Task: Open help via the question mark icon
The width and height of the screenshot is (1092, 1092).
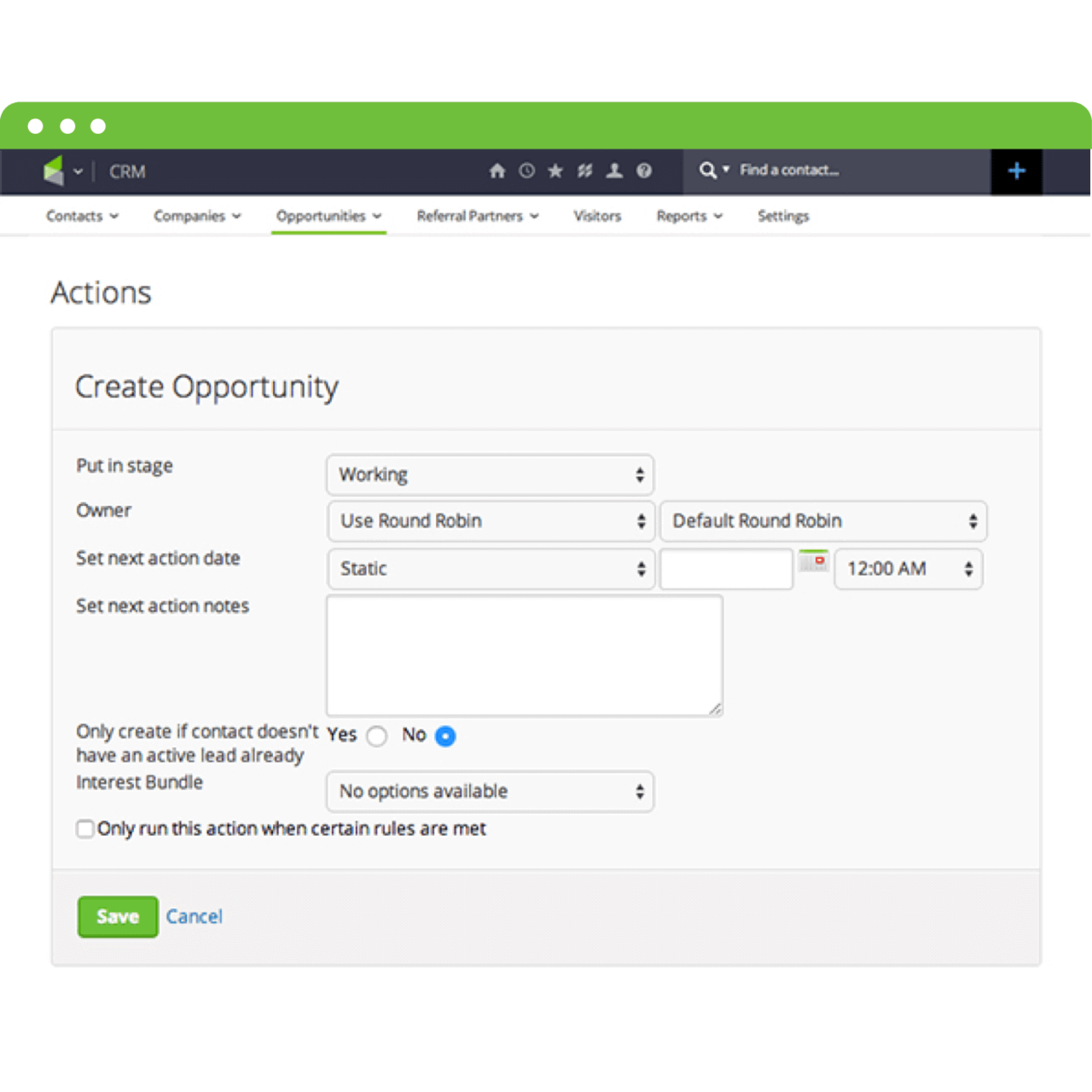Action: 644,171
